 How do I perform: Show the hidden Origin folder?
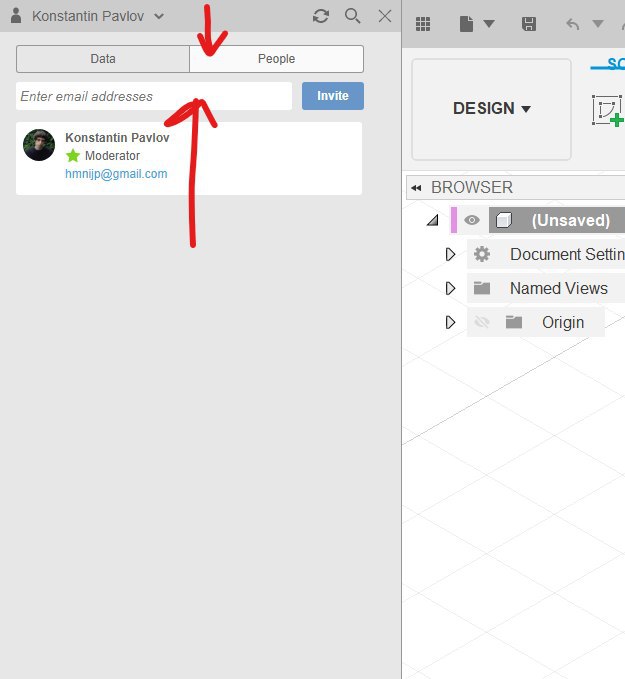[482, 322]
